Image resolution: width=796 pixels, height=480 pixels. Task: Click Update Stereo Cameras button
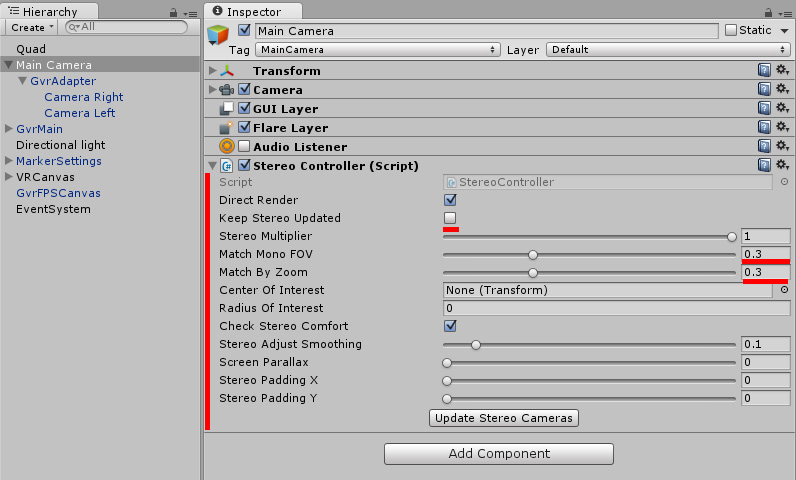[x=504, y=418]
